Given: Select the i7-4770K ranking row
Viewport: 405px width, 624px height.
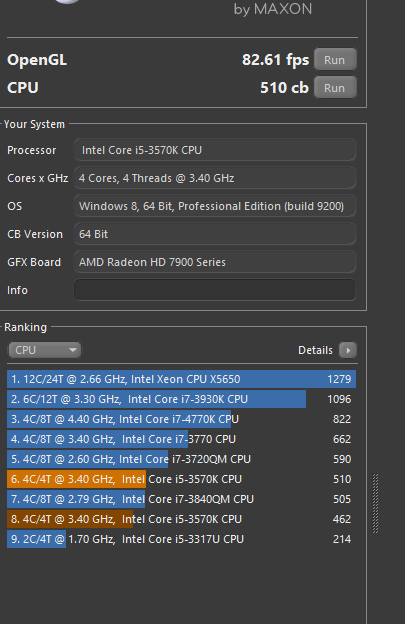Looking at the screenshot, I should 181,419.
